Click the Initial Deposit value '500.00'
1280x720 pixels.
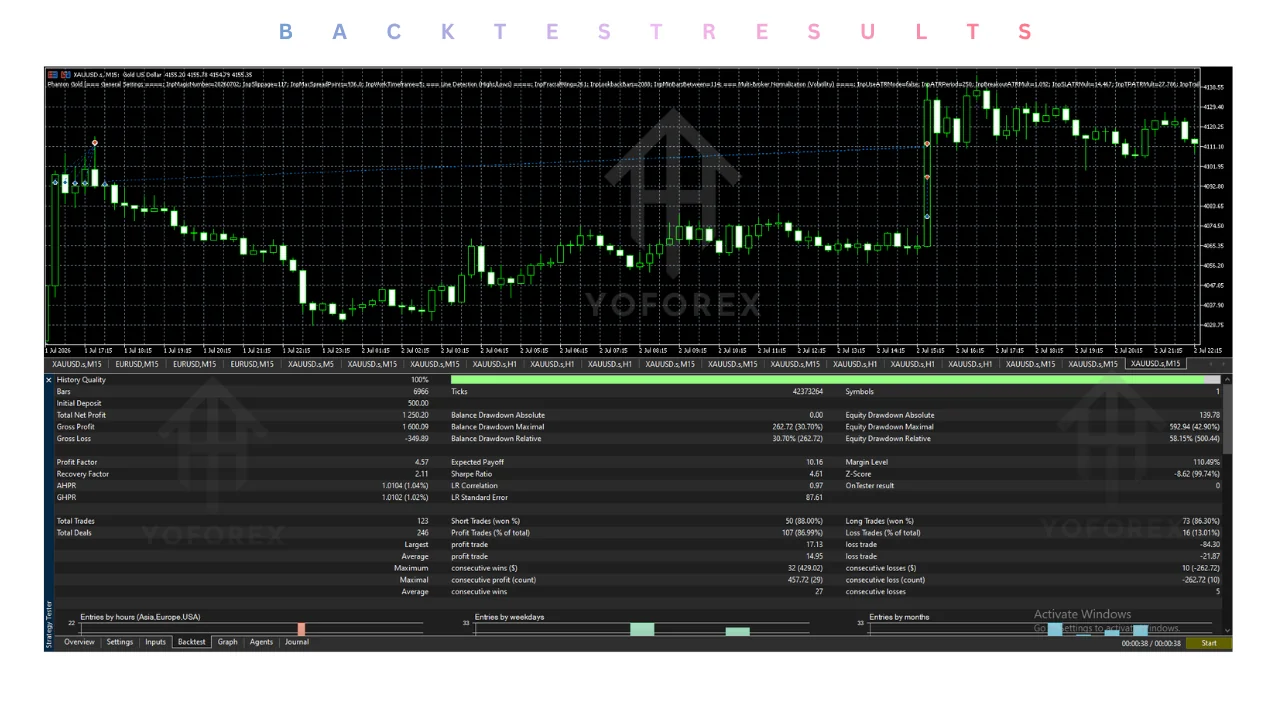(x=417, y=403)
